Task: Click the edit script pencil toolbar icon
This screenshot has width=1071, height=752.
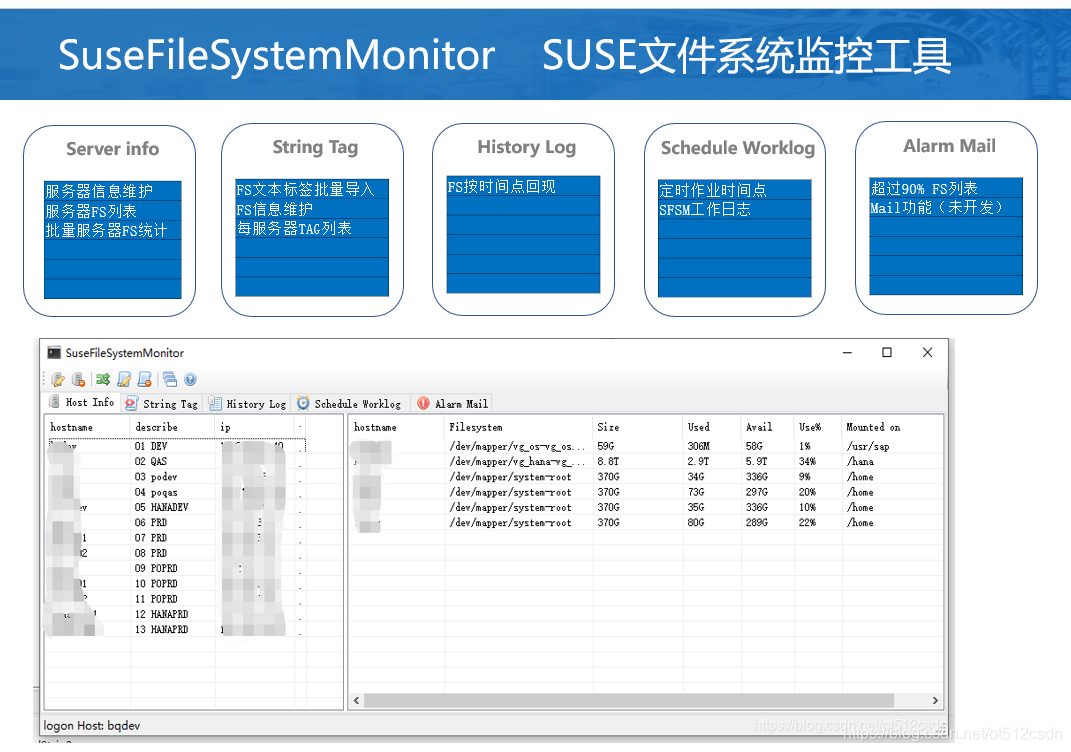Action: click(x=124, y=379)
